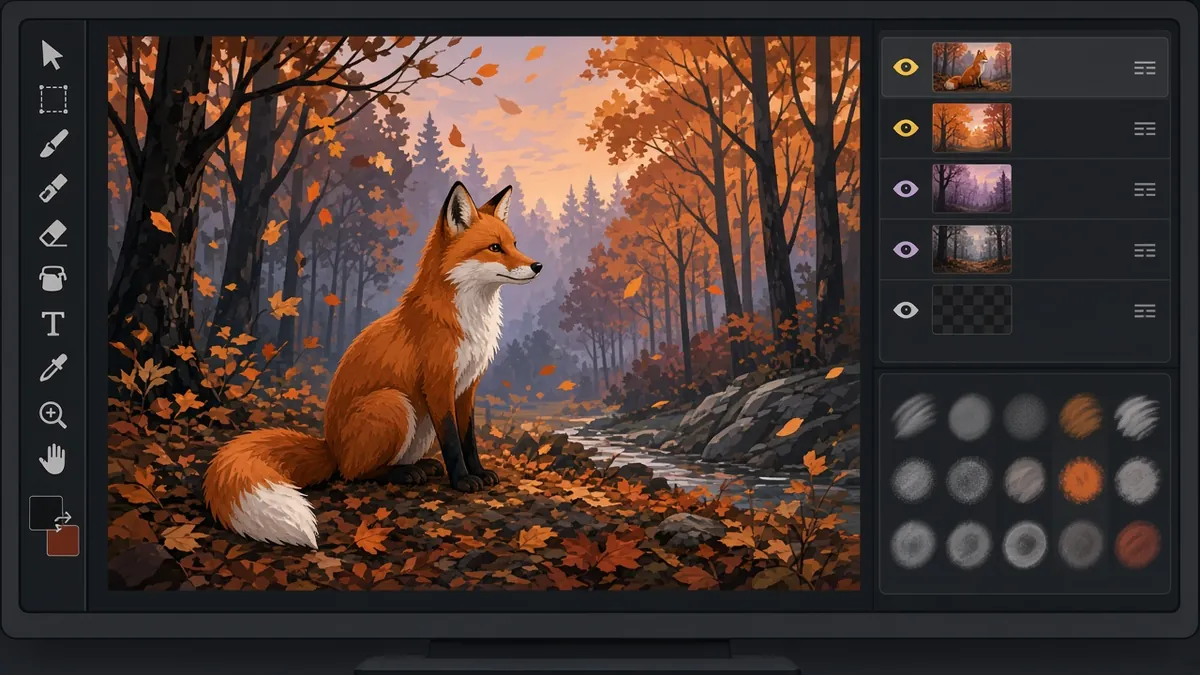Choose the white streaked brush, top row last
1200x675 pixels.
tap(1137, 416)
